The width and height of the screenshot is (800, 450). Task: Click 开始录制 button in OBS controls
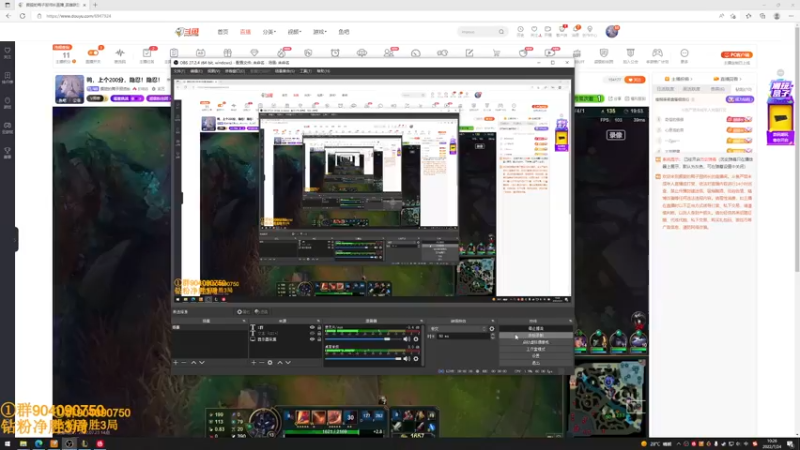coord(536,335)
